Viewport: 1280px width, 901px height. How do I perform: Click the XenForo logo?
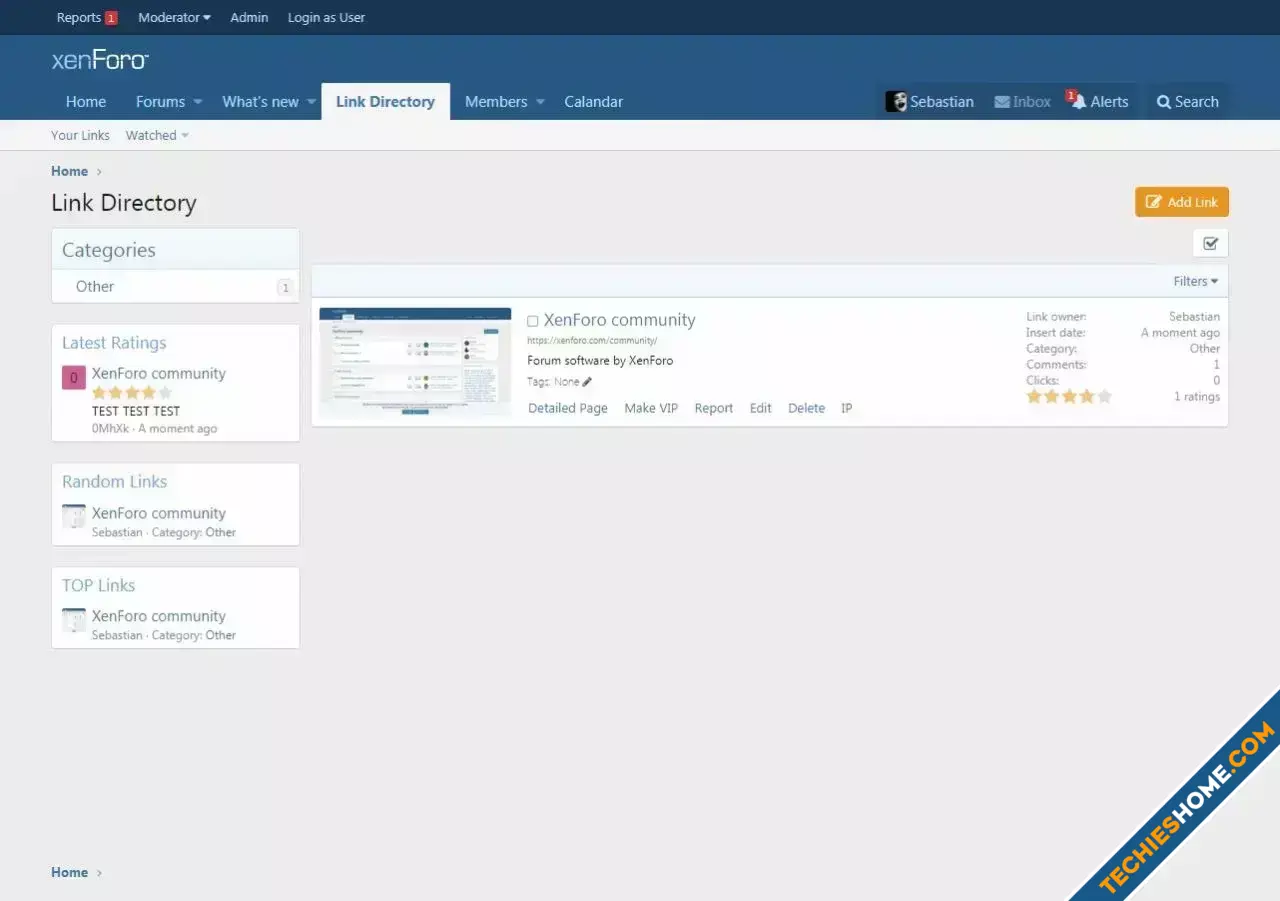(100, 60)
